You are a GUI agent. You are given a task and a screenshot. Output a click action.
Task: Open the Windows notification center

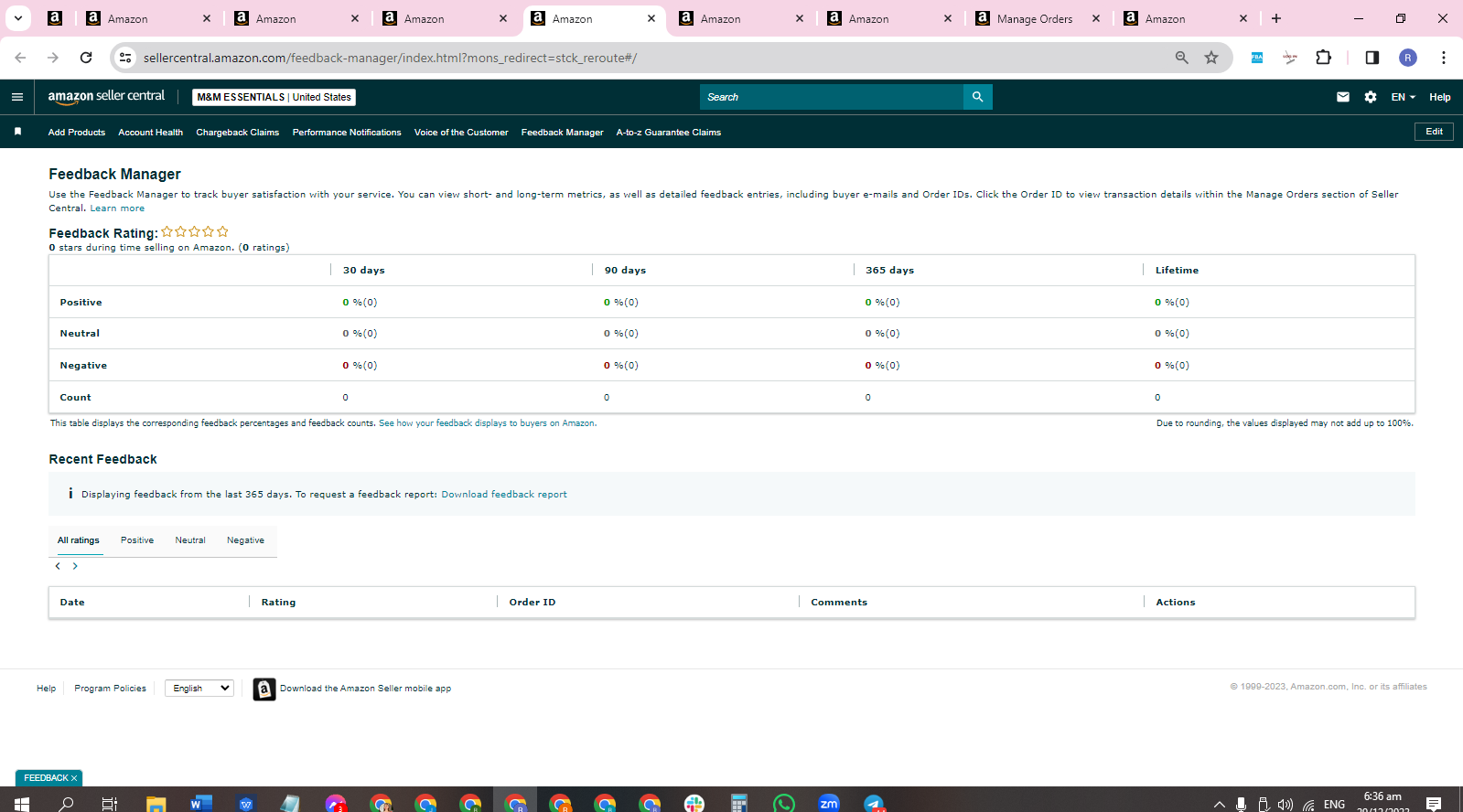[x=1434, y=804]
